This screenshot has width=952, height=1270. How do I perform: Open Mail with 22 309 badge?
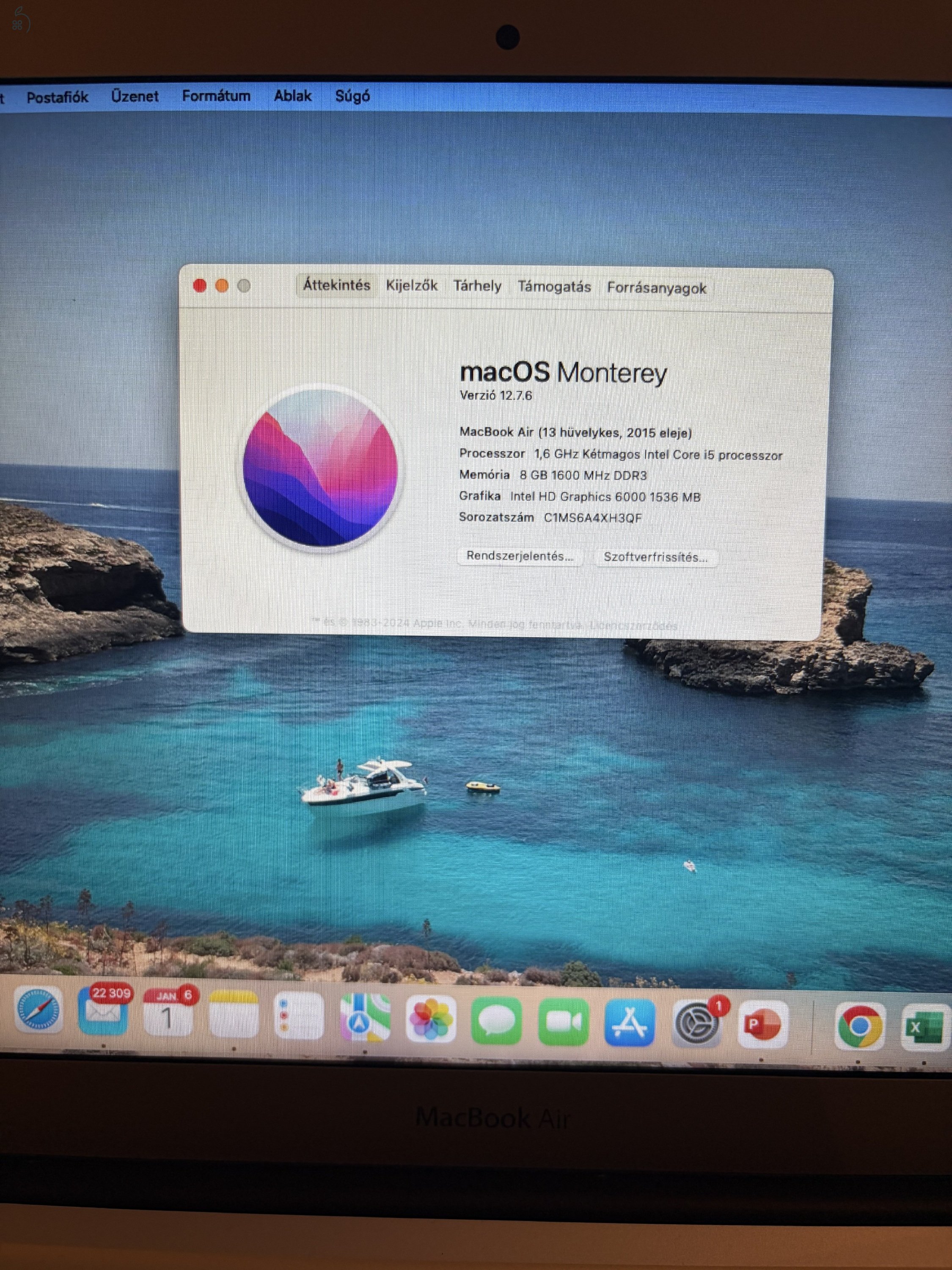point(103,1011)
